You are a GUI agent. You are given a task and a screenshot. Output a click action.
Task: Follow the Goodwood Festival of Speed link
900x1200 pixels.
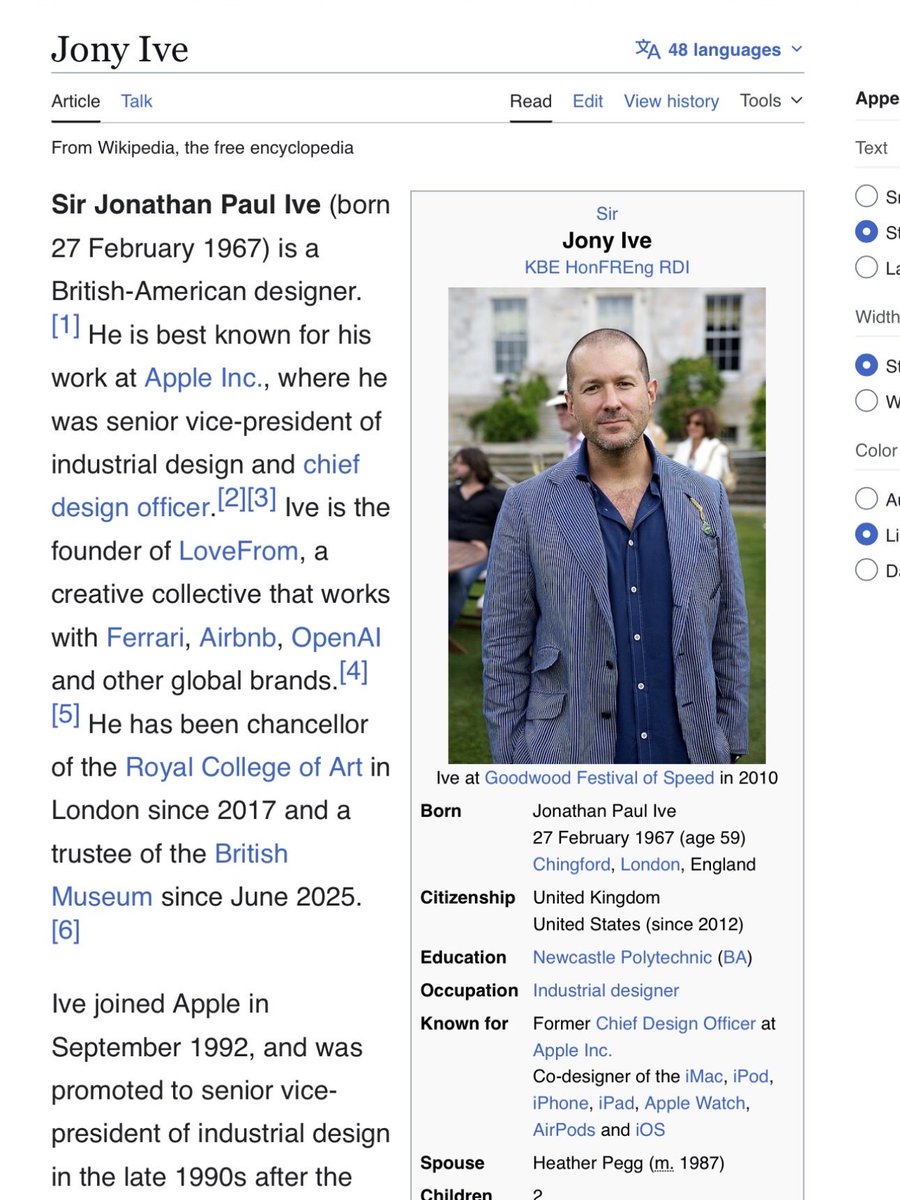click(599, 777)
